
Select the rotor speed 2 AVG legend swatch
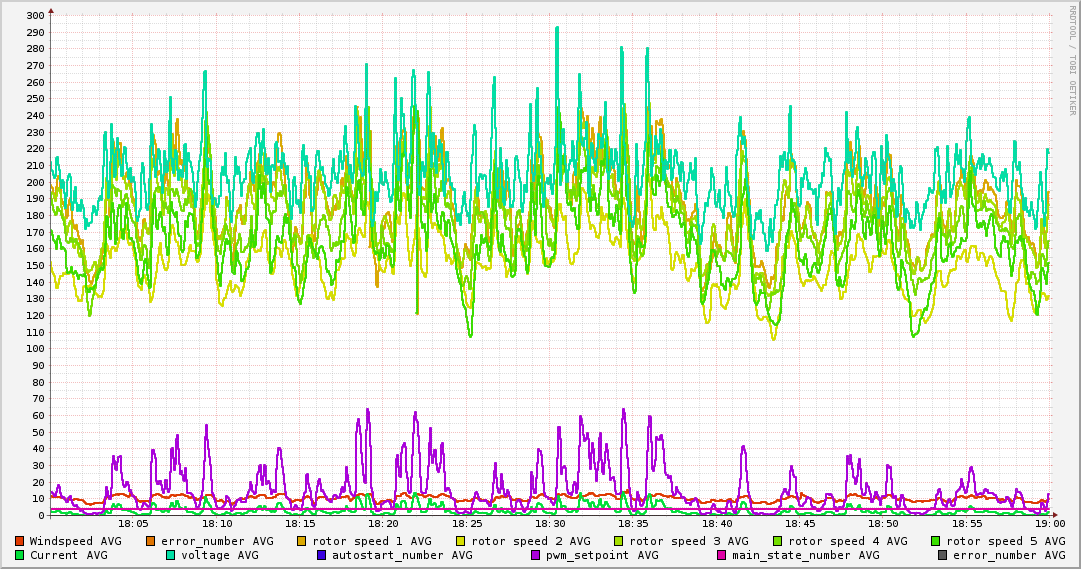pos(461,541)
